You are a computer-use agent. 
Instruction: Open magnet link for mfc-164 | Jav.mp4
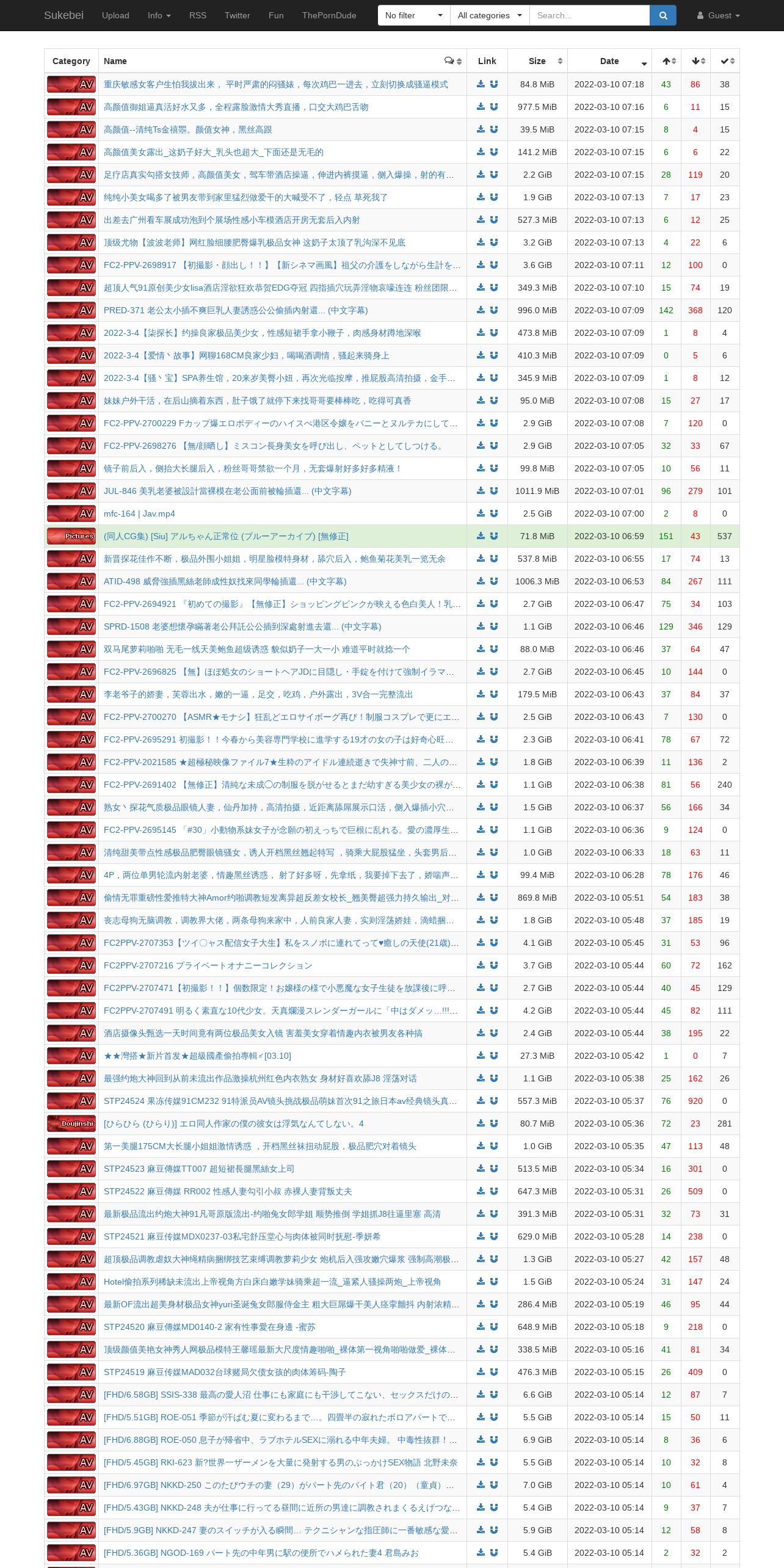click(x=494, y=514)
